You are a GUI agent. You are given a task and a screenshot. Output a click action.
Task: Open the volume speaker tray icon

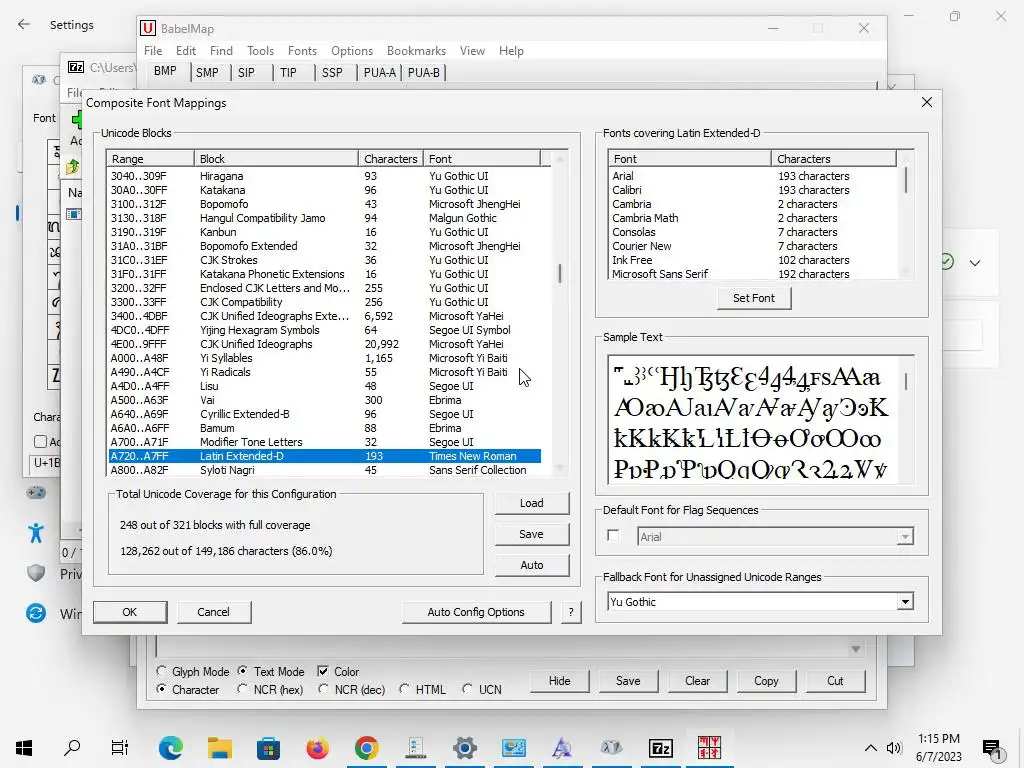coord(894,748)
